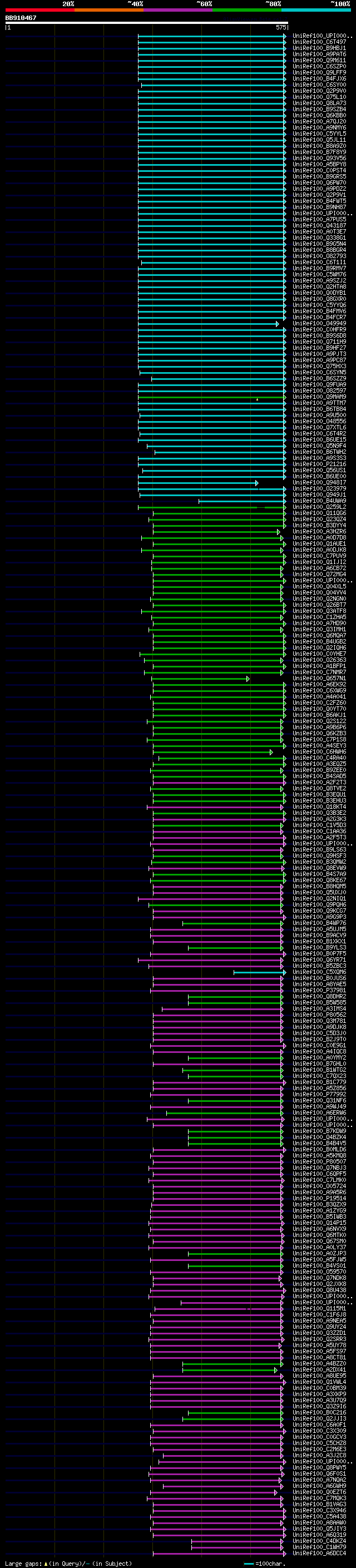Screen dimensions: 356x1568
Task: Click hit label UniRef100_B4FJX6
Action: point(319,78)
